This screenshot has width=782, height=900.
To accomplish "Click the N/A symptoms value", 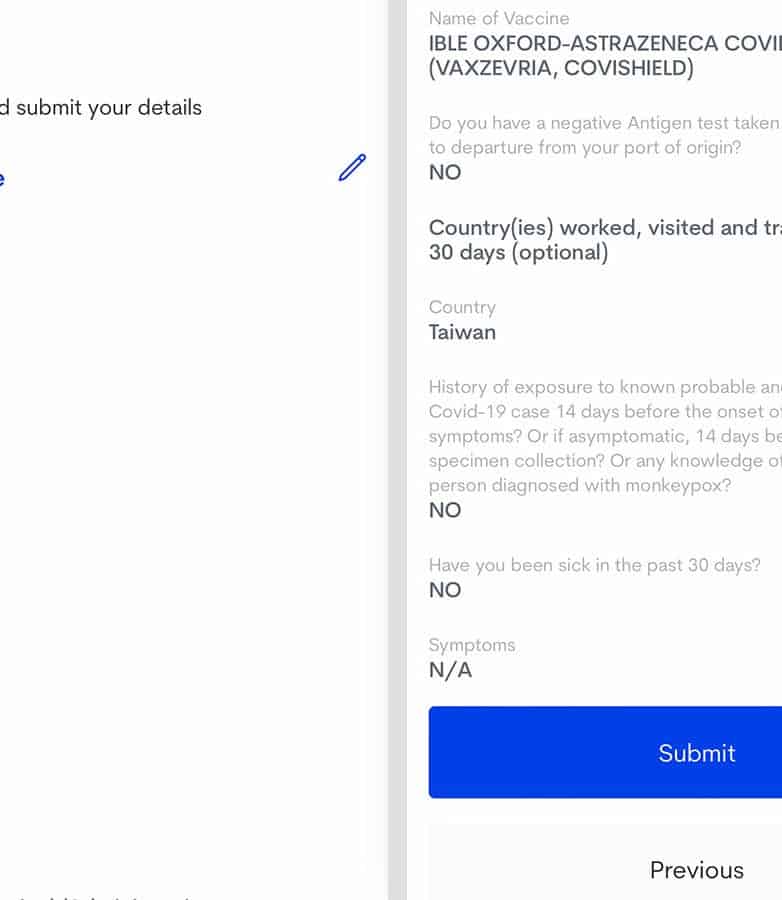I will click(450, 670).
